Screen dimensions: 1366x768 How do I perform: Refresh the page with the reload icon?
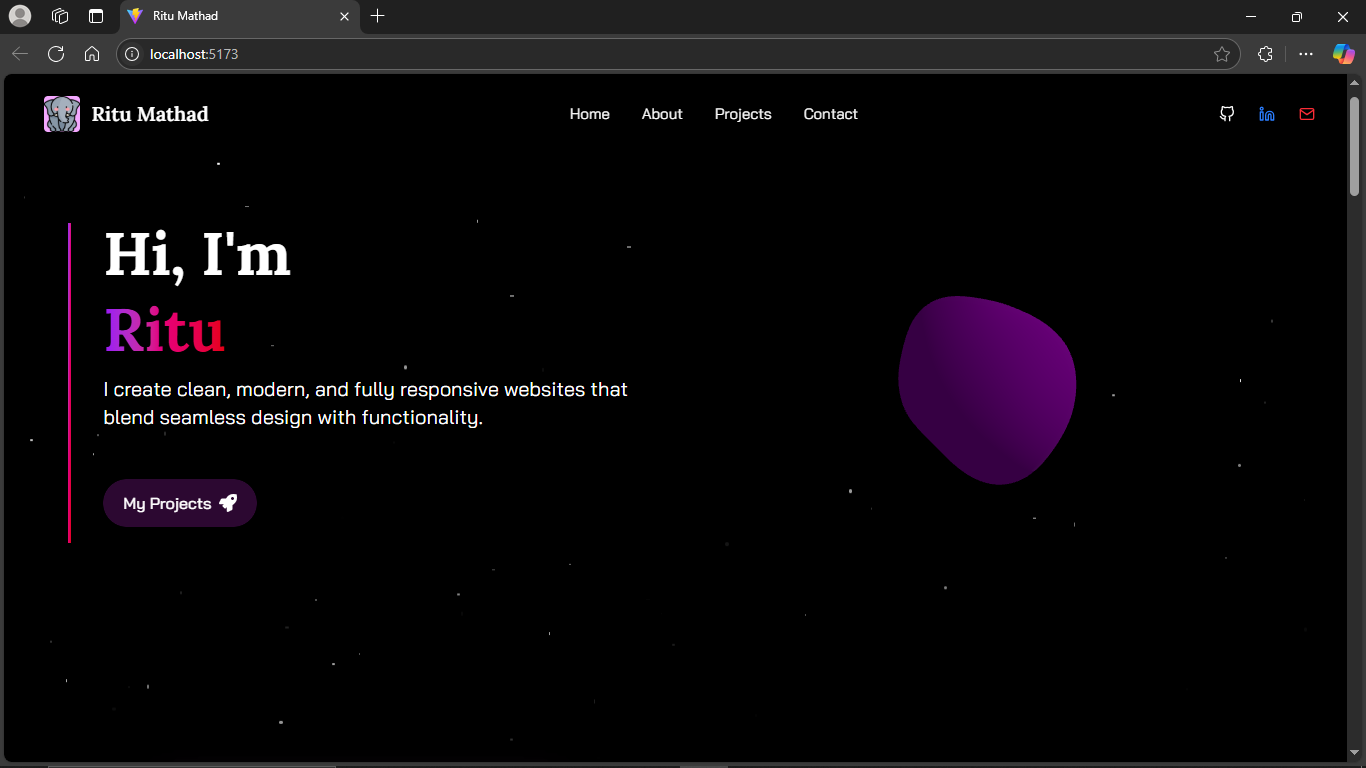coord(56,54)
